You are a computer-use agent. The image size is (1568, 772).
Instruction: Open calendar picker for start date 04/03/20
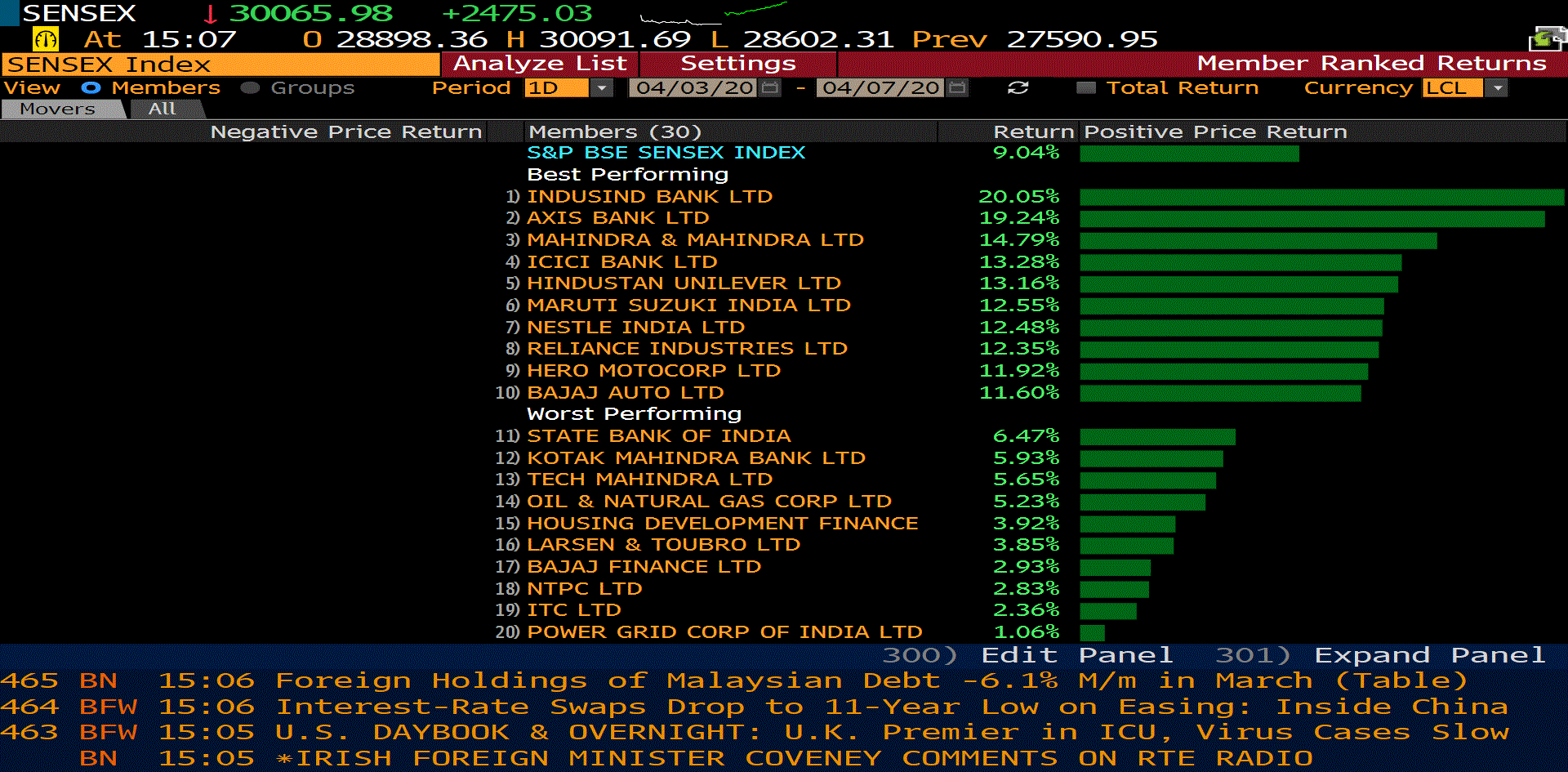(x=769, y=88)
